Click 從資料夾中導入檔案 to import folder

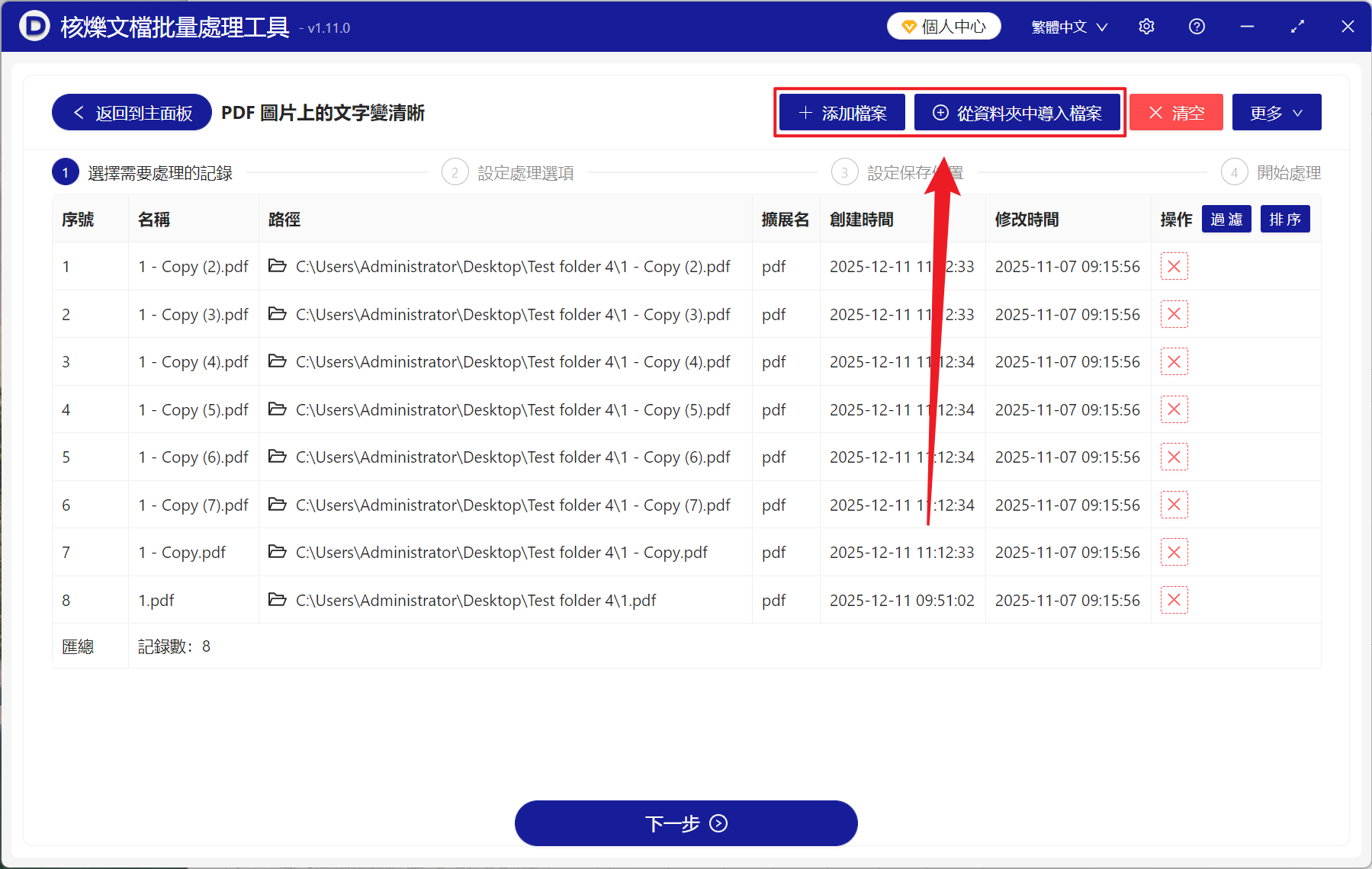1018,112
